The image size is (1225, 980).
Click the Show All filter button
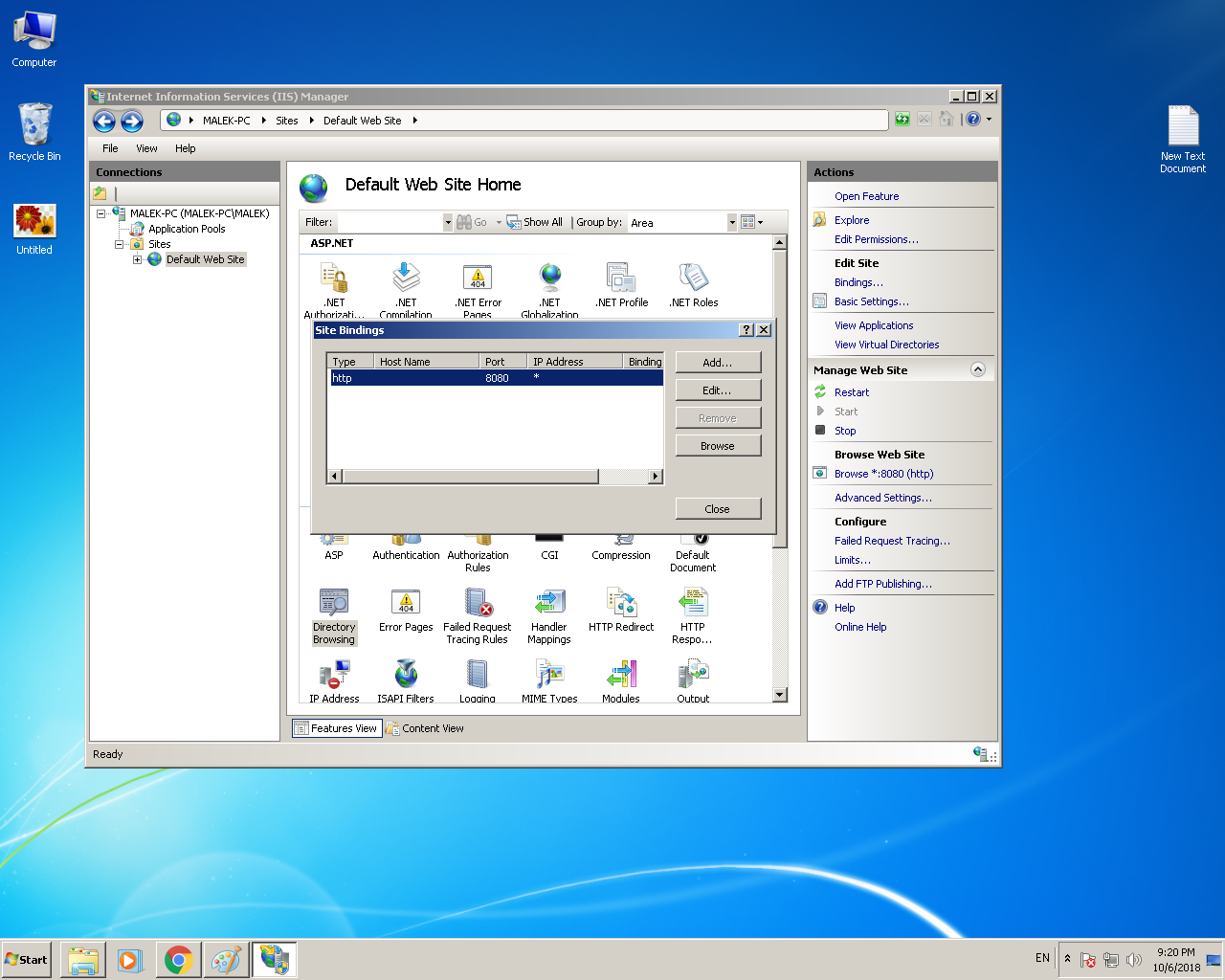pyautogui.click(x=535, y=222)
